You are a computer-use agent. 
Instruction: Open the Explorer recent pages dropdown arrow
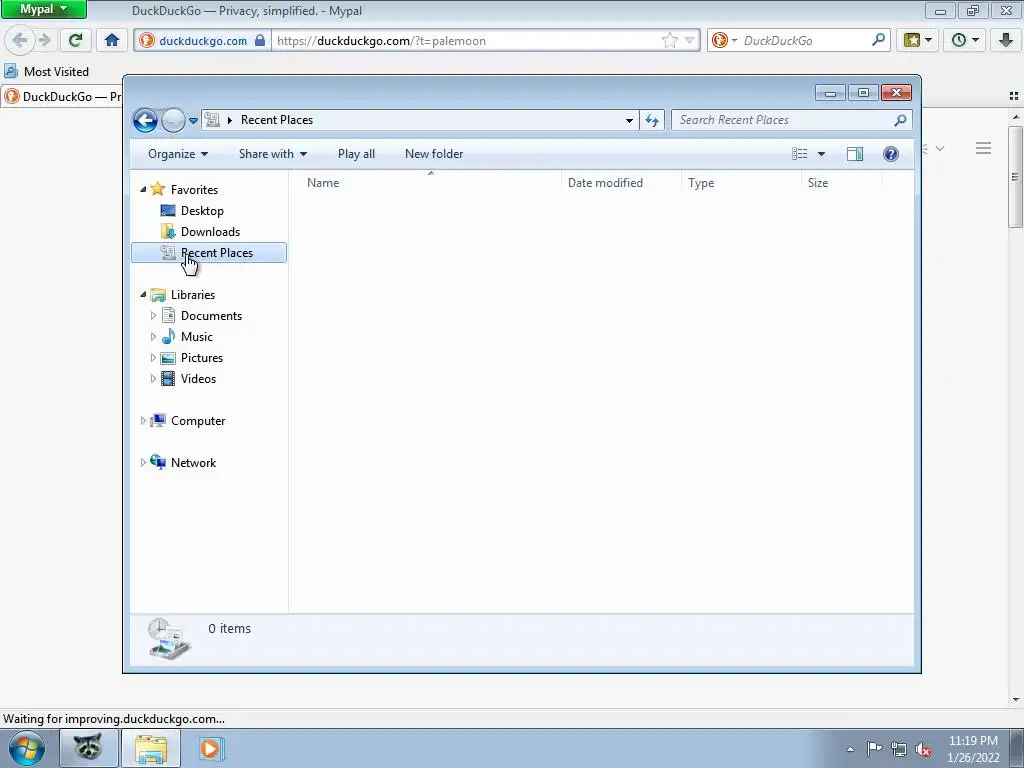coord(193,121)
